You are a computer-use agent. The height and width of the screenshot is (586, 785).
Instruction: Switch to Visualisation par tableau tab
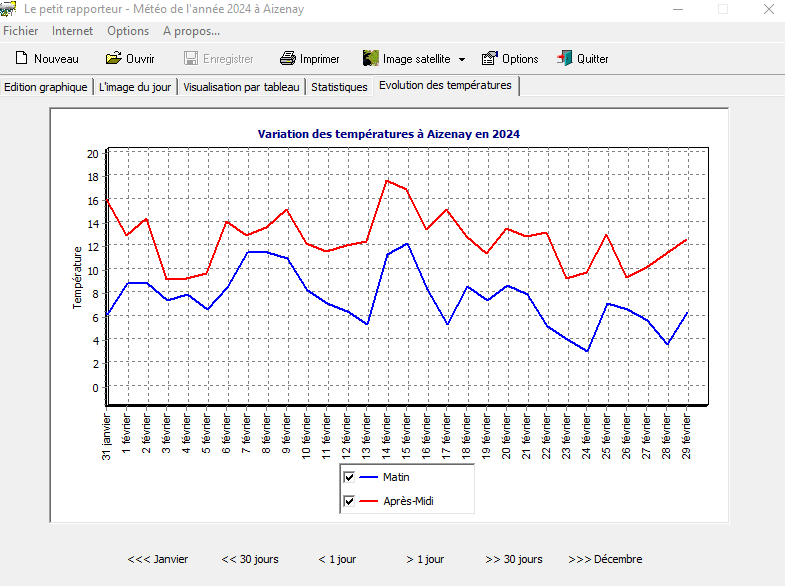[241, 87]
